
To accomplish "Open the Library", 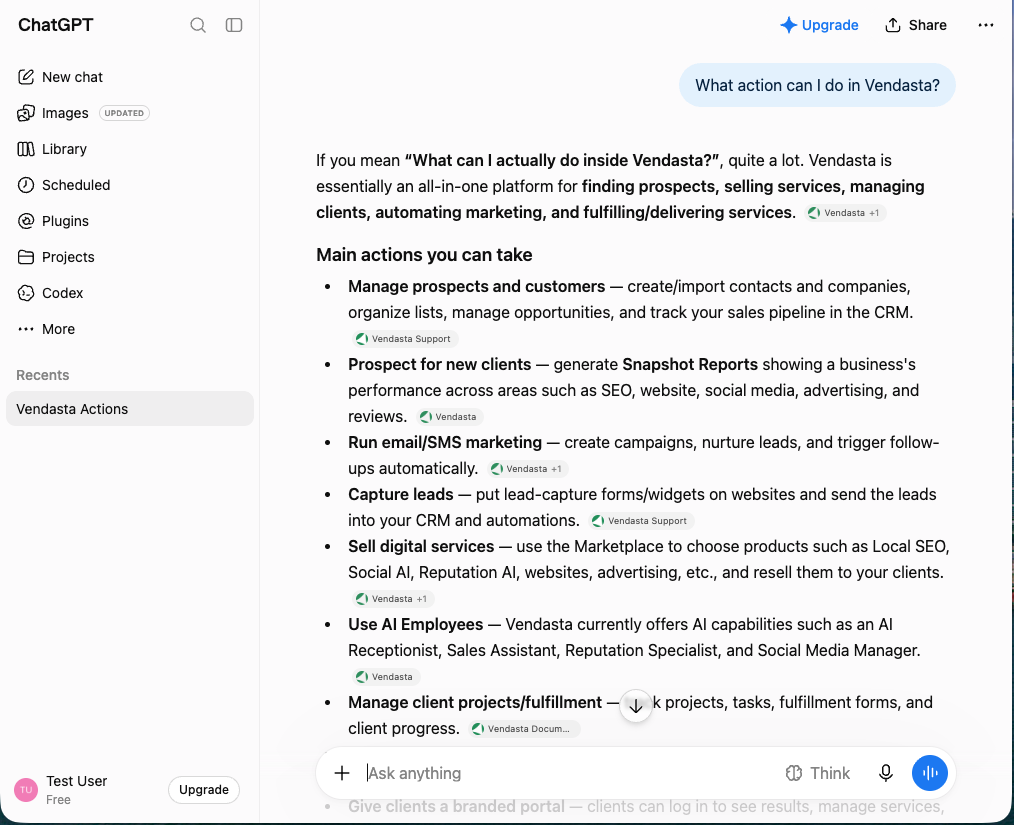I will coord(52,149).
